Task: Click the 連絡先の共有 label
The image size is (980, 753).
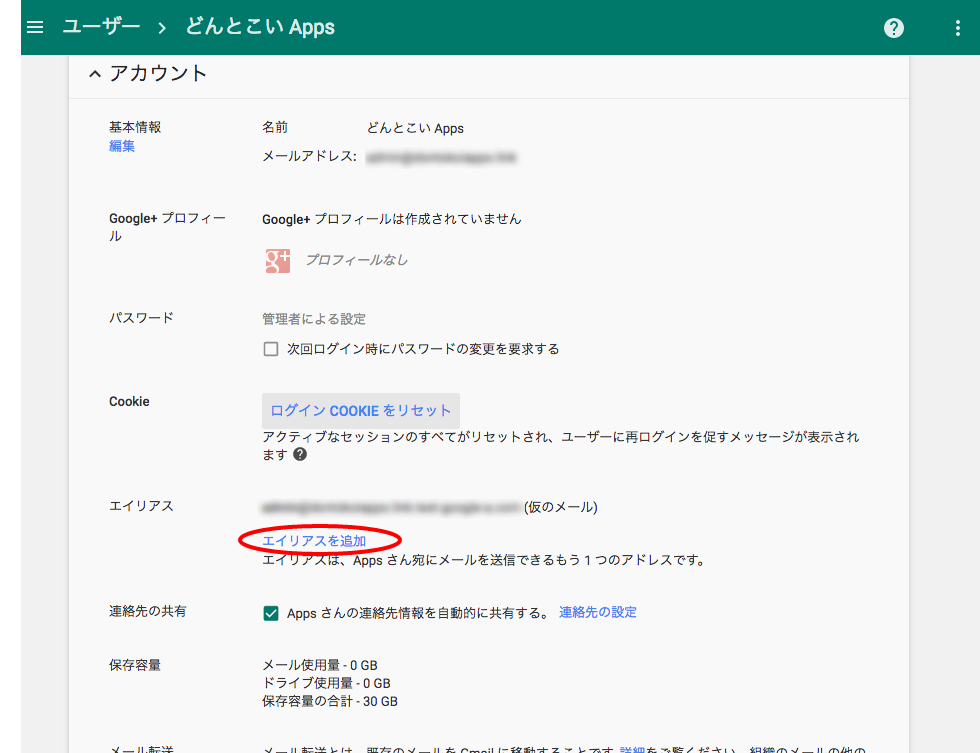Action: [148, 611]
